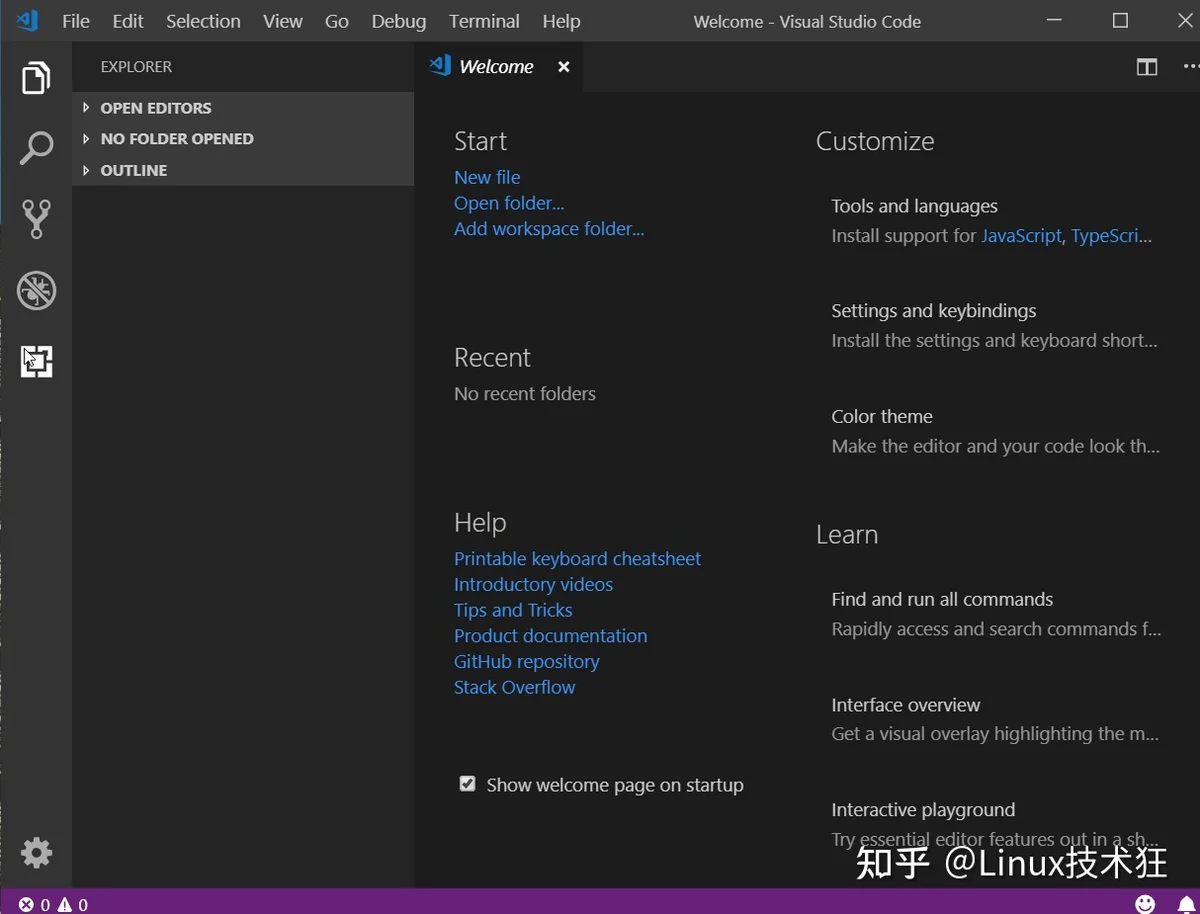The width and height of the screenshot is (1200, 914).
Task: Open the GitHub repository link
Action: tap(527, 661)
